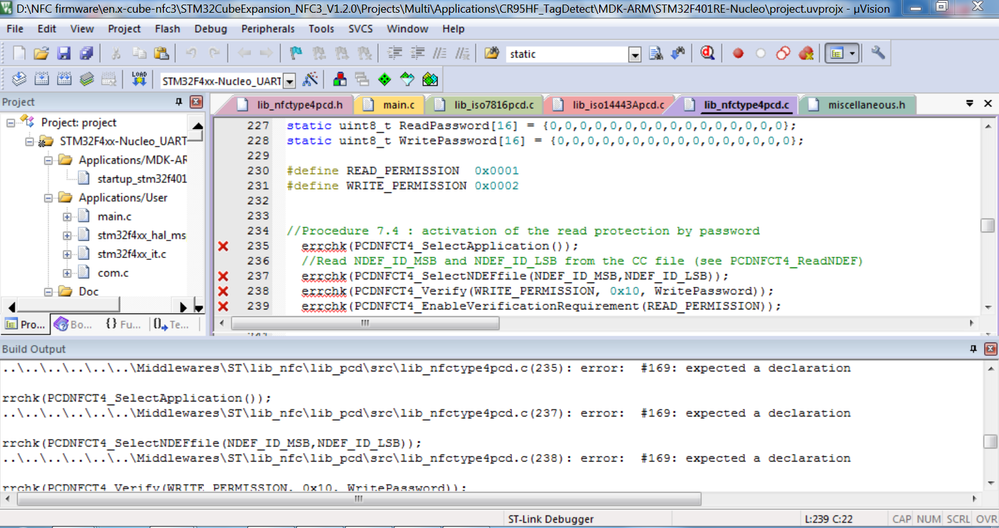Viewport: 999px width, 528px height.
Task: Expand the main.c tree node
Action: pyautogui.click(x=67, y=217)
